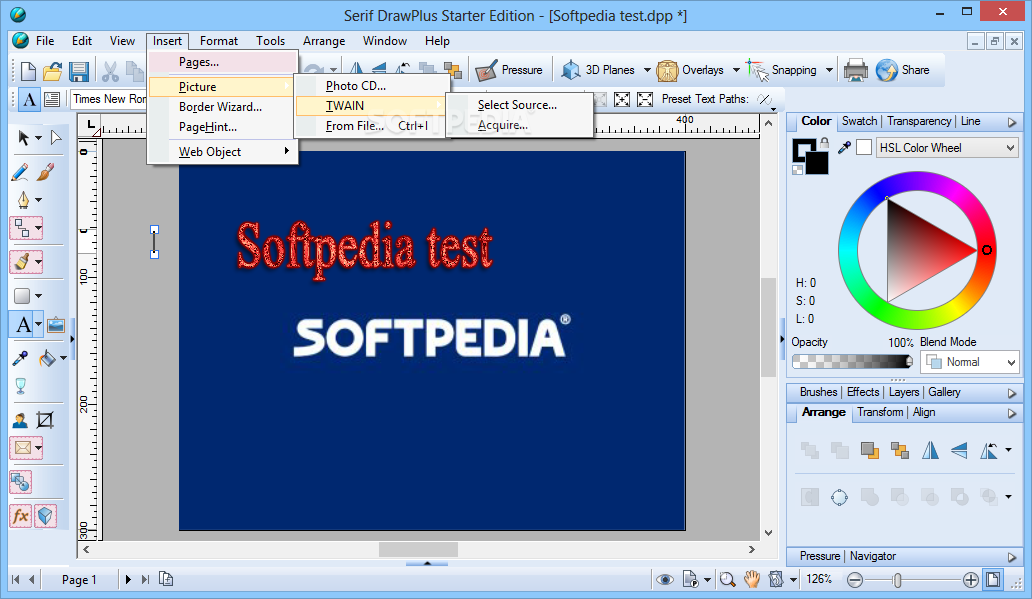
Task: Select the Pencil tool
Action: tap(20, 172)
